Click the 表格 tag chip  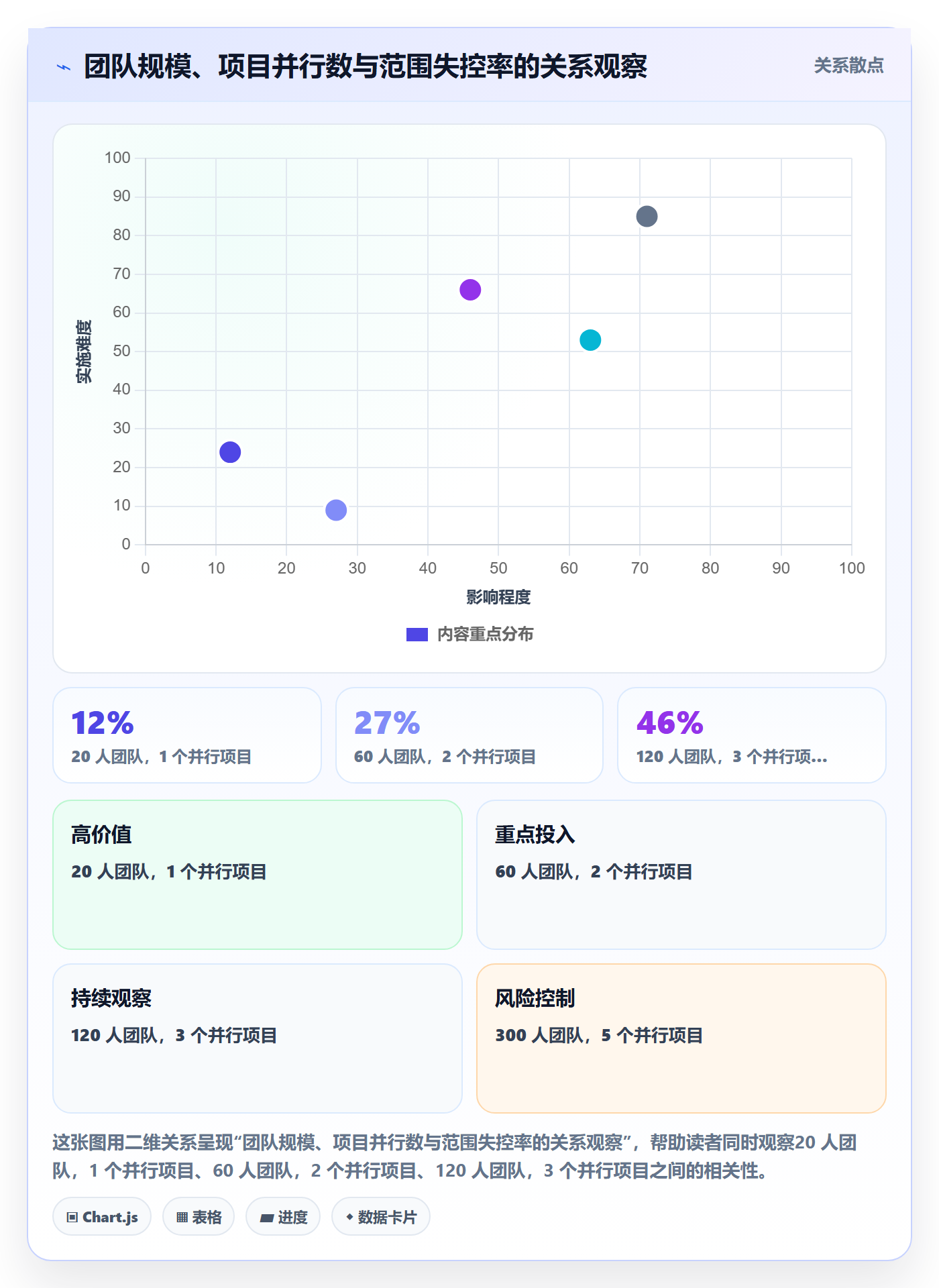[199, 1217]
